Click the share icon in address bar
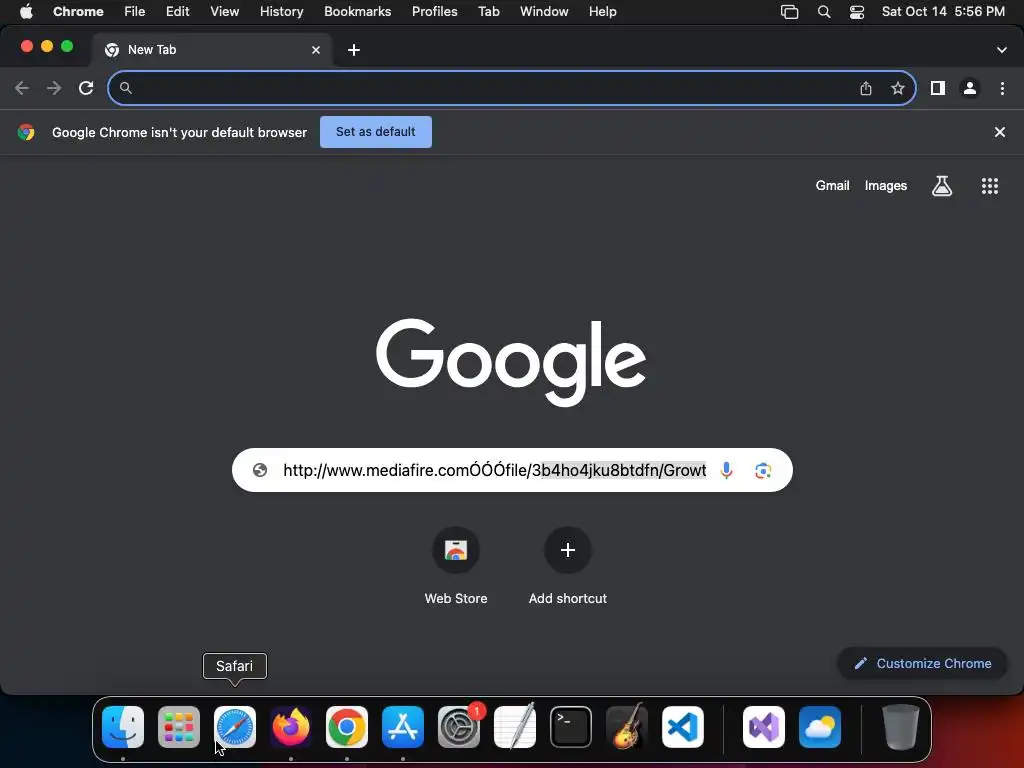The width and height of the screenshot is (1024, 768). click(x=866, y=88)
